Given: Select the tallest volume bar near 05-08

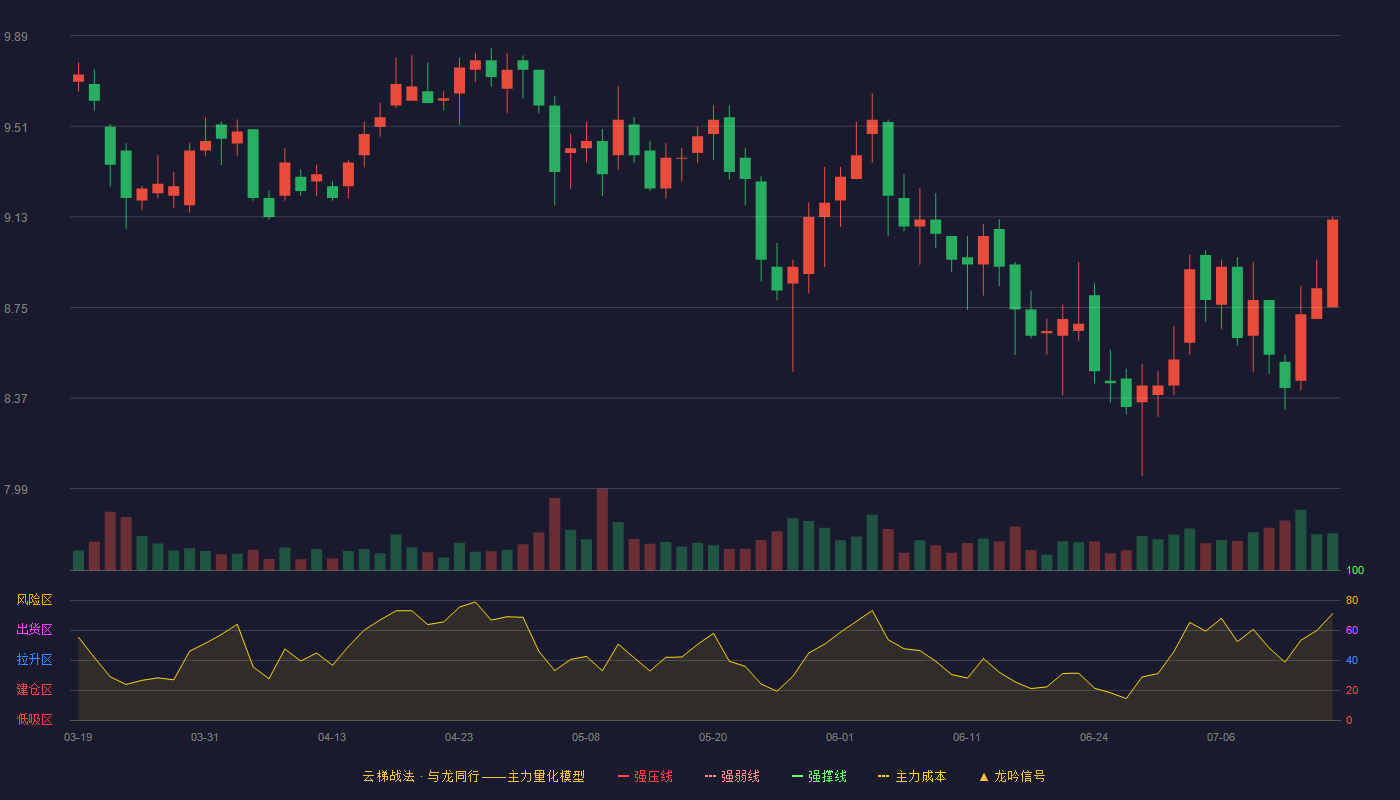Looking at the screenshot, I should tap(602, 529).
